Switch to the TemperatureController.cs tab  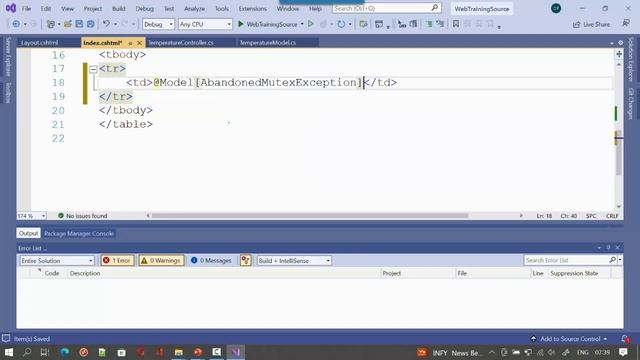(x=180, y=42)
